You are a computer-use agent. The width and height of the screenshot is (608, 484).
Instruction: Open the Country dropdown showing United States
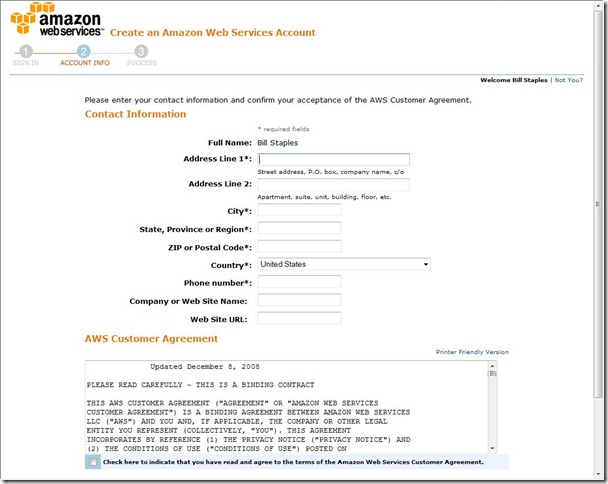[x=344, y=264]
